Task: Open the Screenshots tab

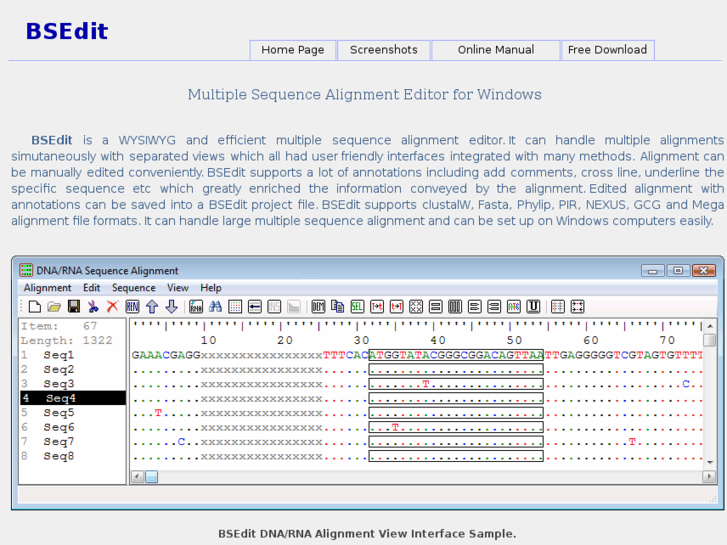Action: pyautogui.click(x=384, y=50)
